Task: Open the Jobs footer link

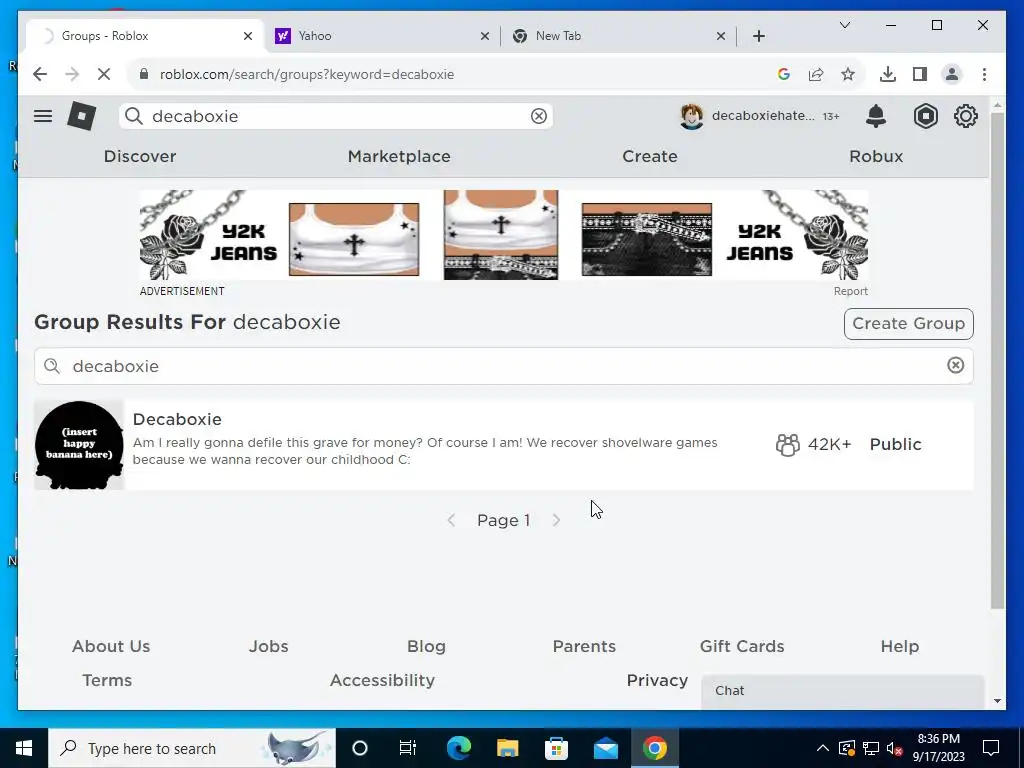Action: 268,646
